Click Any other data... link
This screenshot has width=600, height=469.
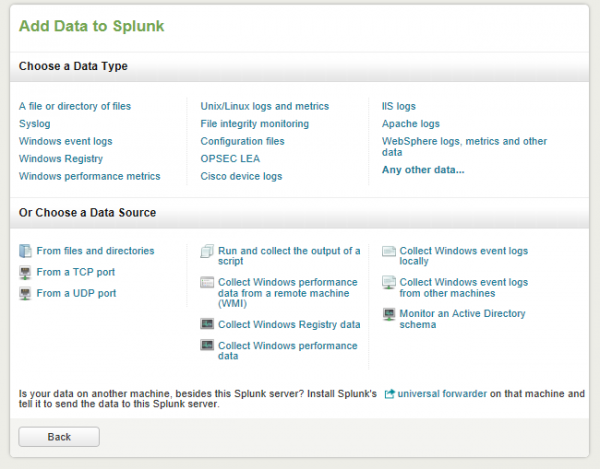[x=423, y=169]
